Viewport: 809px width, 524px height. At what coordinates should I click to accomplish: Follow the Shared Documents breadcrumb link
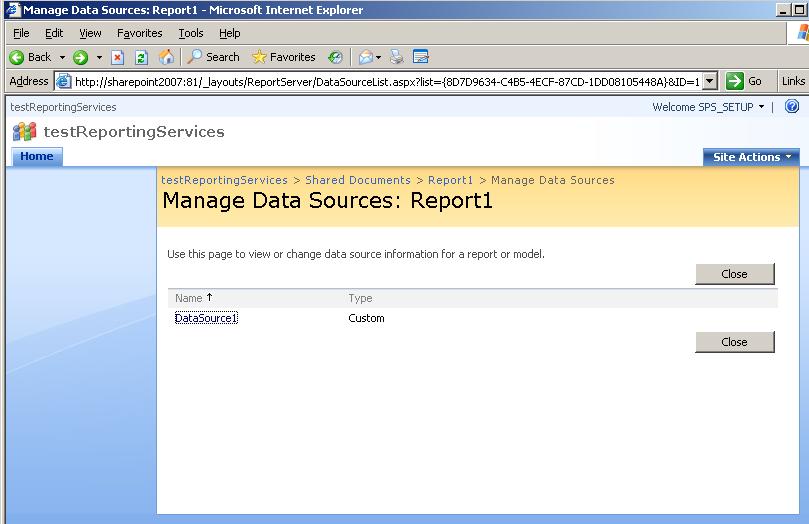(x=358, y=180)
